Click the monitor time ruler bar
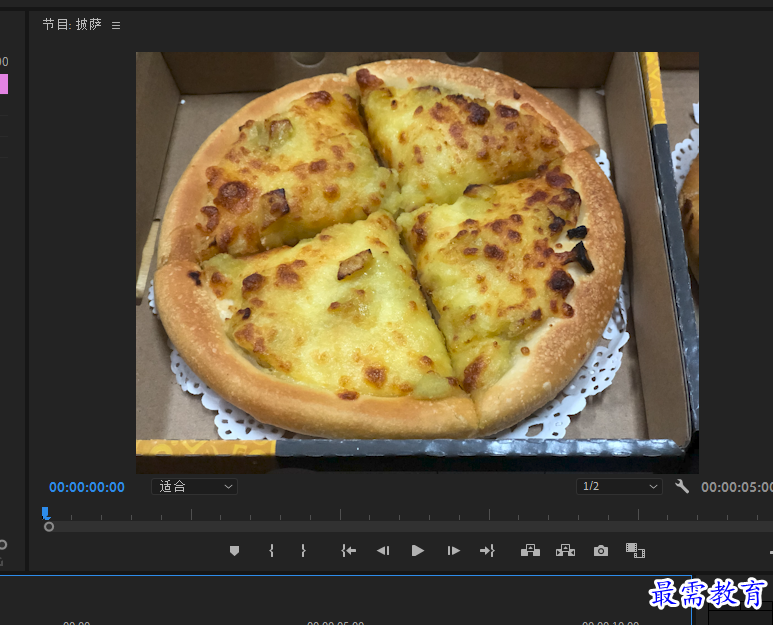Viewport: 773px width, 625px height. [x=407, y=514]
